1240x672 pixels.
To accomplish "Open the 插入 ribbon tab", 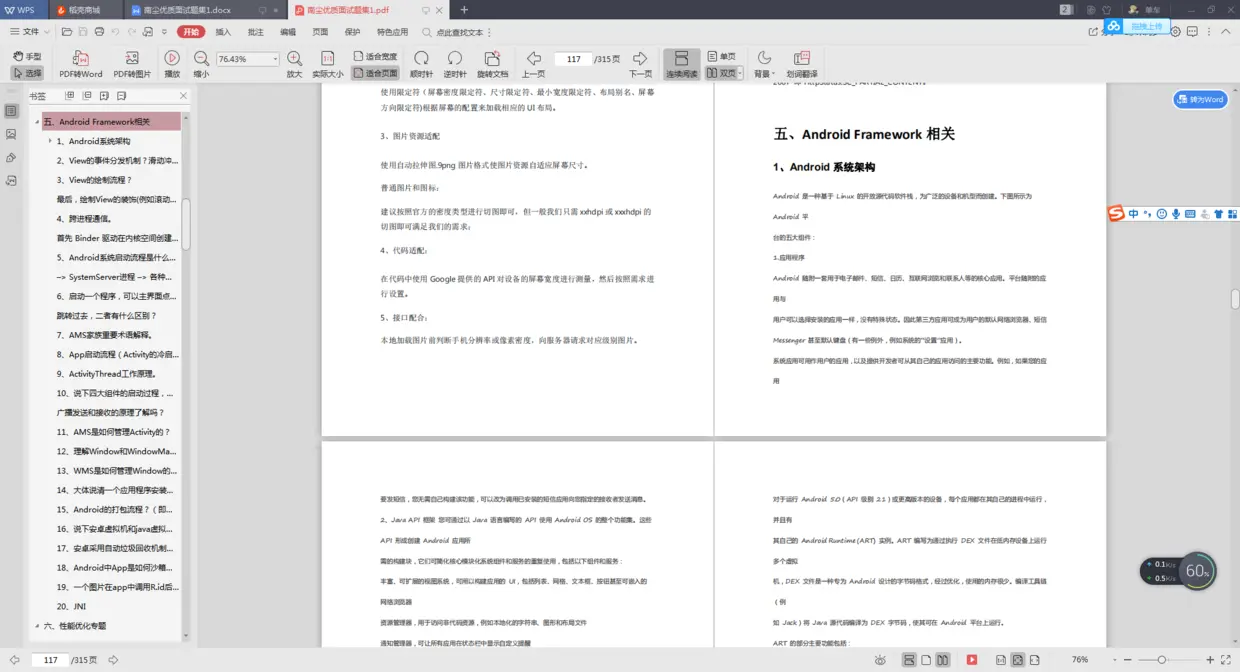I will click(223, 32).
